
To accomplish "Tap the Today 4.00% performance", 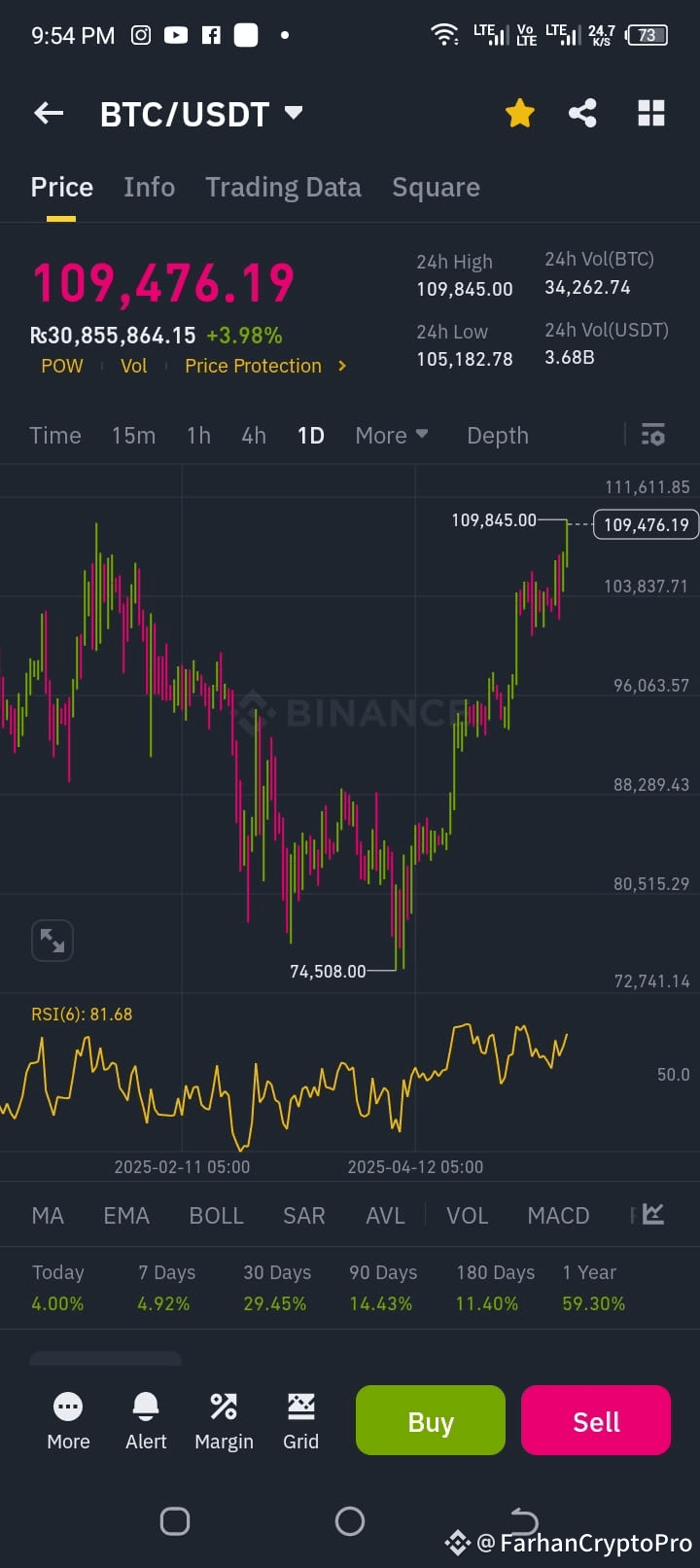I will (57, 1287).
